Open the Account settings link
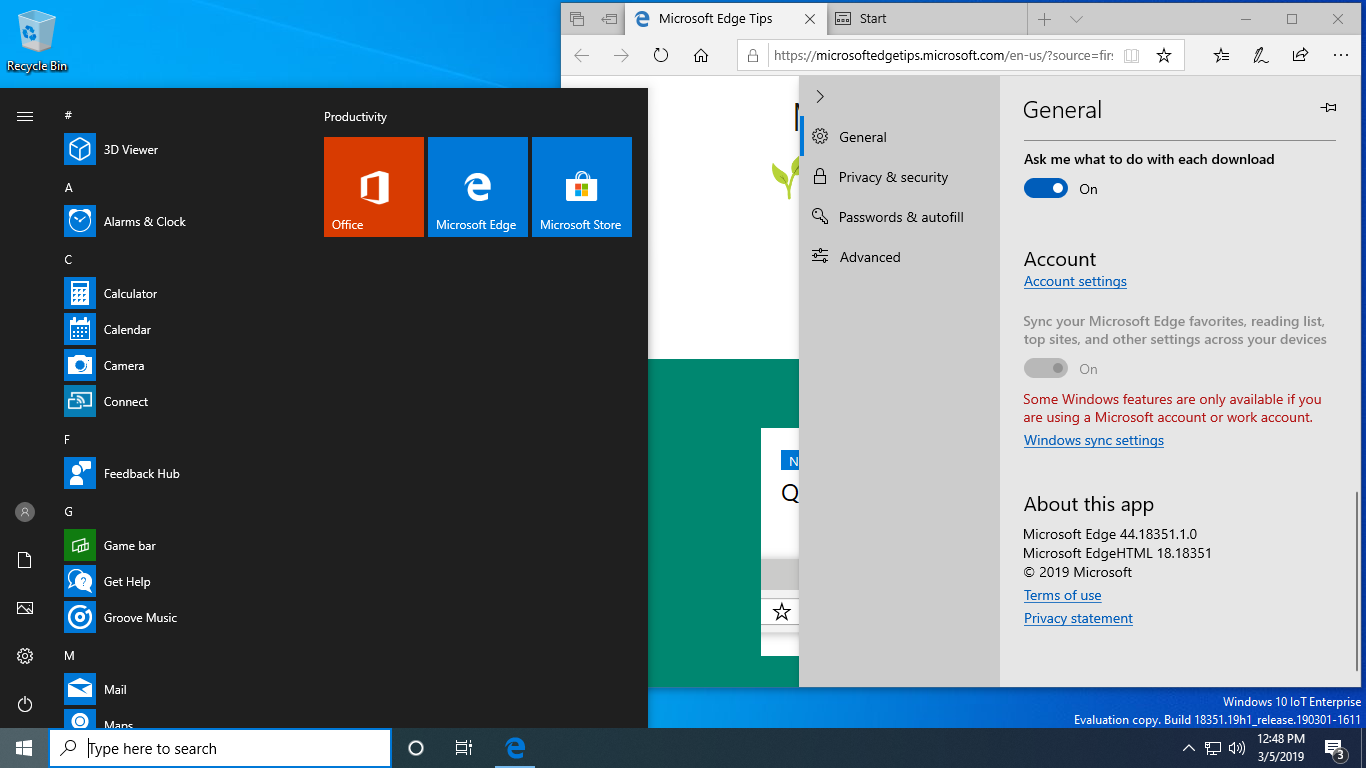Screen dimensions: 1366x768 pos(1075,282)
